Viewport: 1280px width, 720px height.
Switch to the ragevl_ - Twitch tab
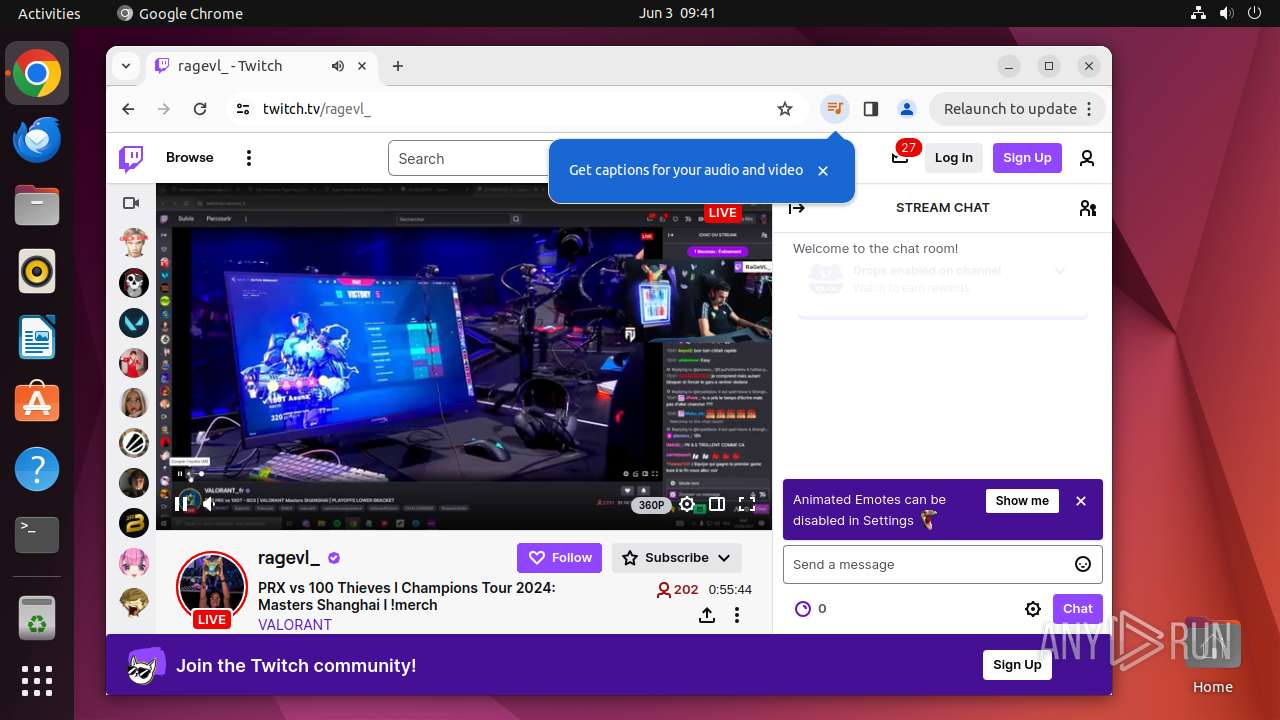[x=262, y=66]
